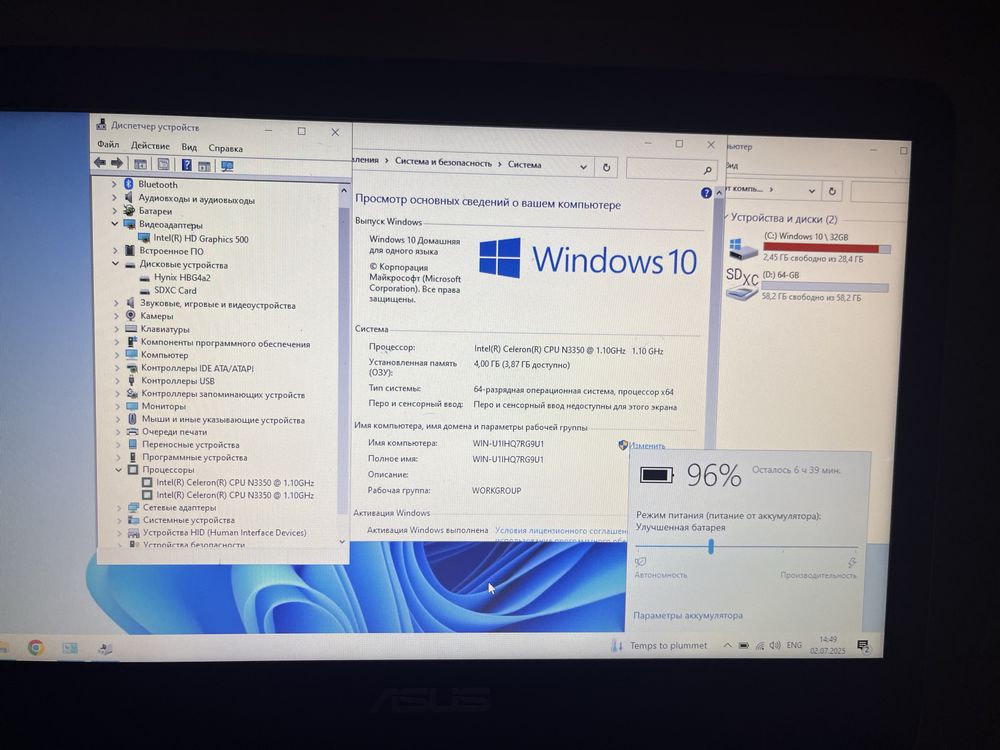
Task: Open the Файл menu
Action: pos(108,144)
